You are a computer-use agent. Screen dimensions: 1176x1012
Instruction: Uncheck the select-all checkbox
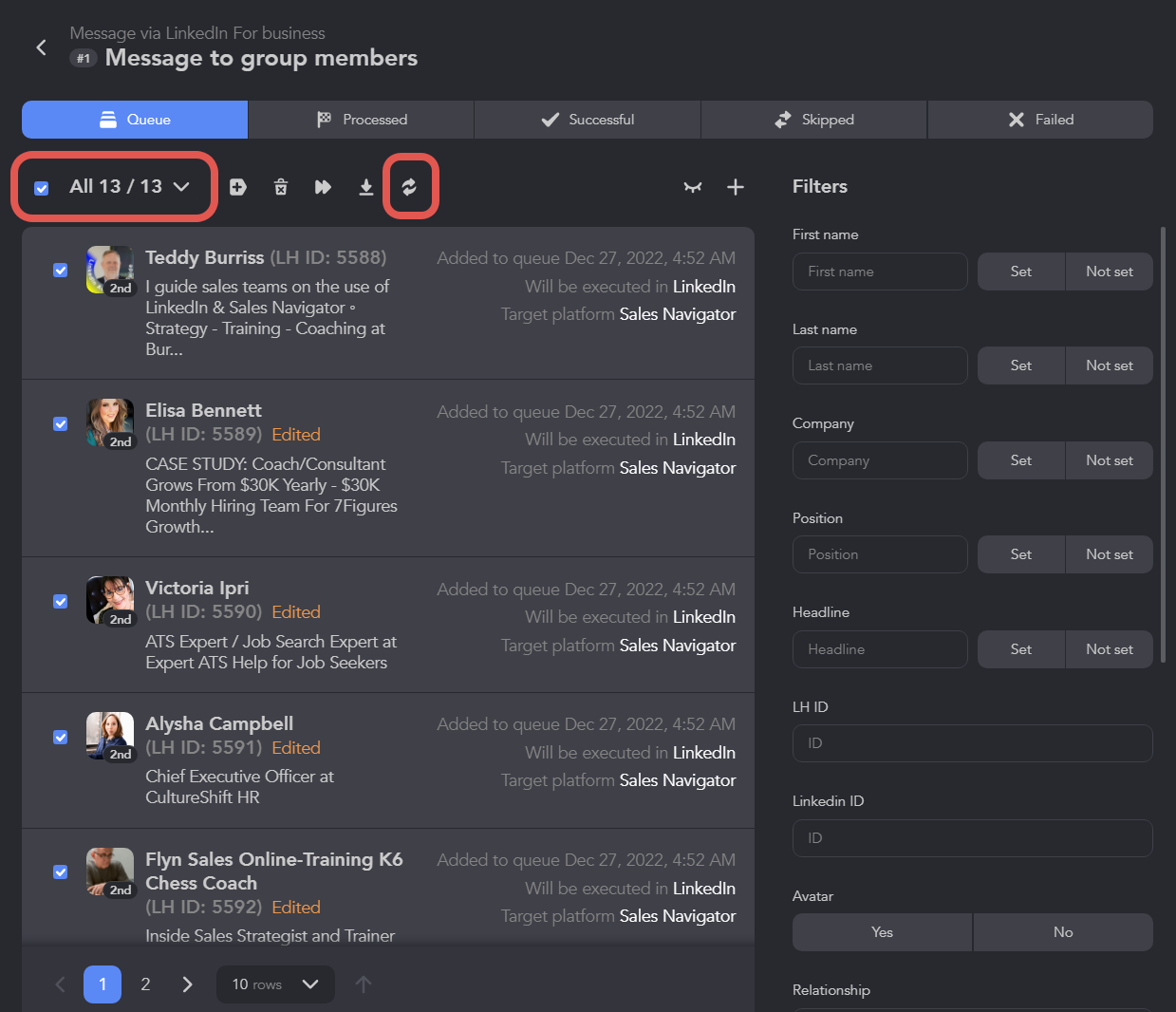coord(42,188)
